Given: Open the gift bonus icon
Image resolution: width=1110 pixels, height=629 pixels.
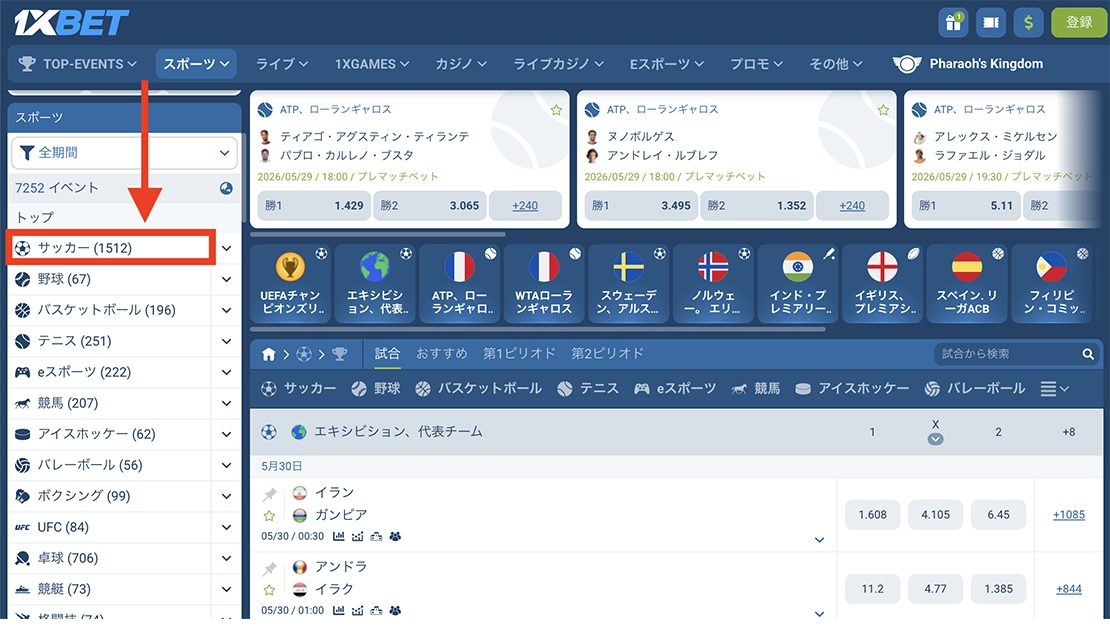Looking at the screenshot, I should tap(953, 23).
